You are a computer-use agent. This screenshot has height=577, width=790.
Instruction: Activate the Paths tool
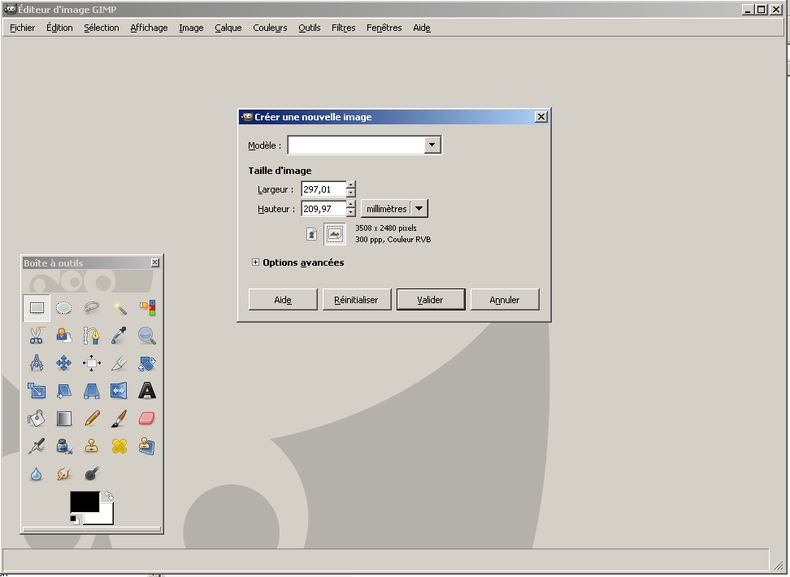click(91, 336)
